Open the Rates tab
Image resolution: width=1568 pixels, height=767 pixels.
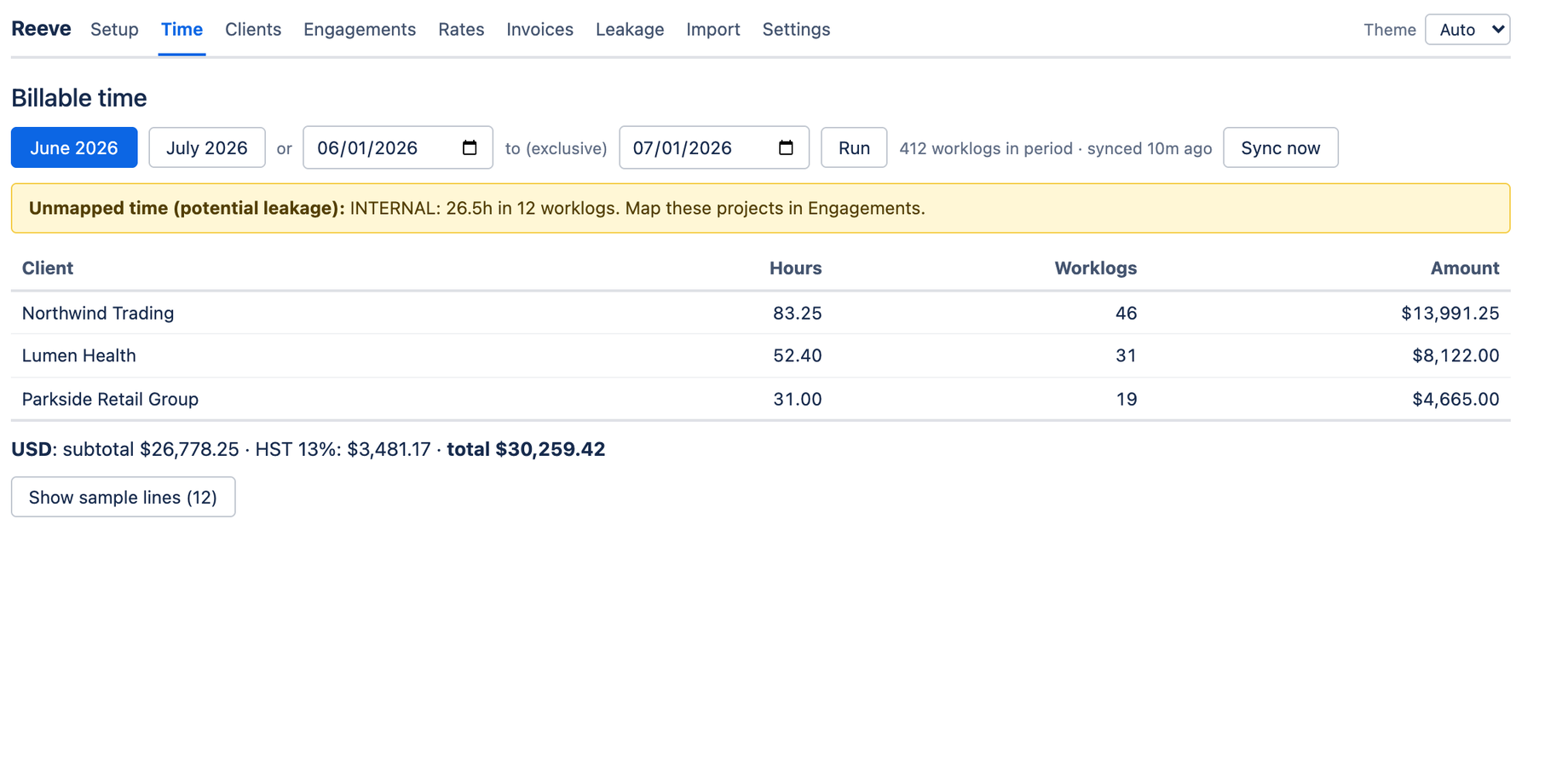(x=461, y=30)
